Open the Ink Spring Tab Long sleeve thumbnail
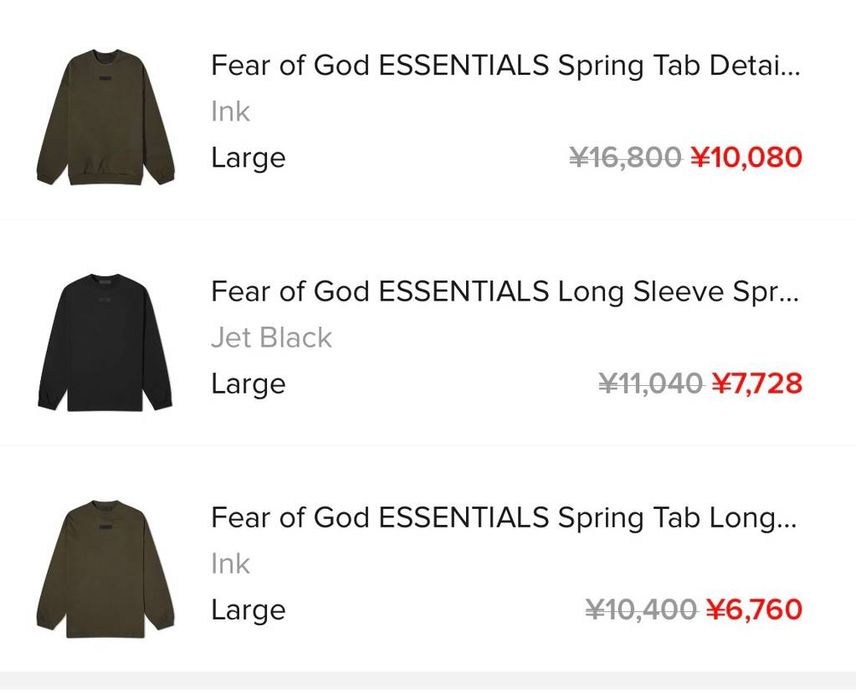The height and width of the screenshot is (695, 856). tap(105, 569)
